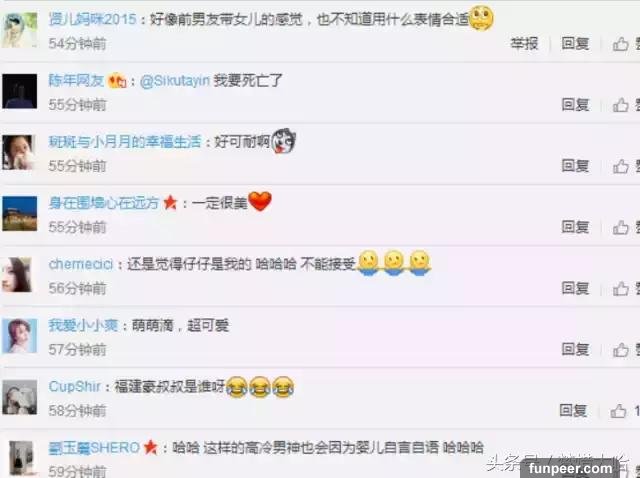Click 举报 to report first comment

tap(524, 43)
